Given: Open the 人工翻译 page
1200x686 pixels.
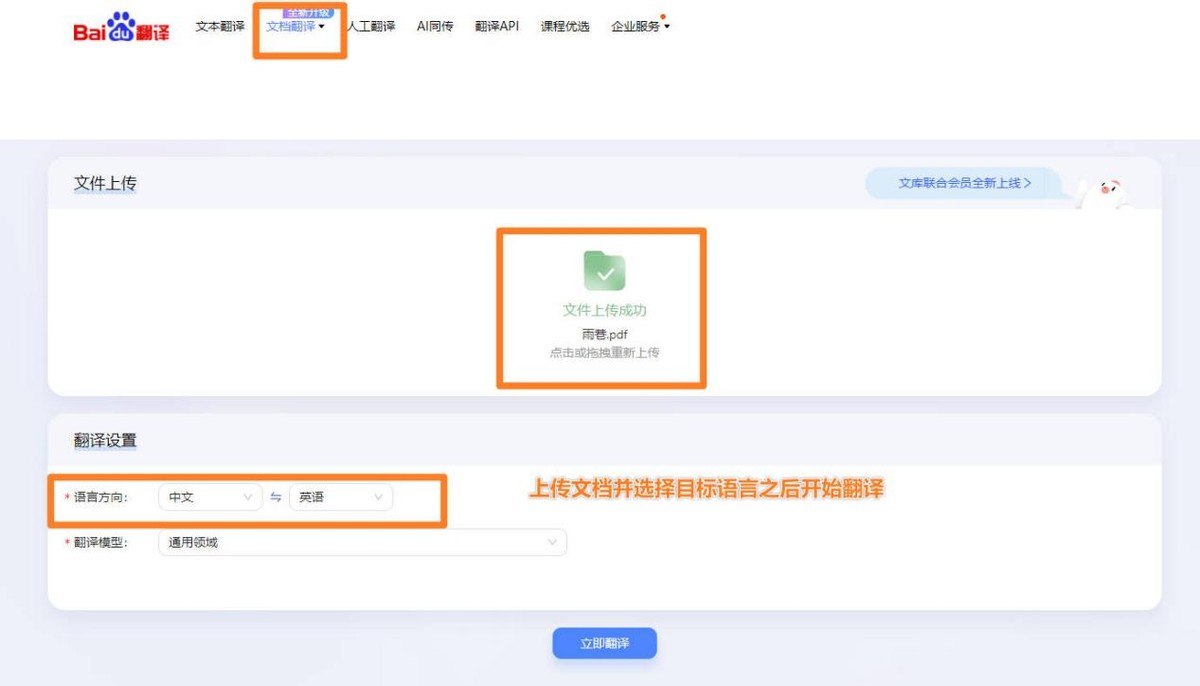Looking at the screenshot, I should pos(374,27).
